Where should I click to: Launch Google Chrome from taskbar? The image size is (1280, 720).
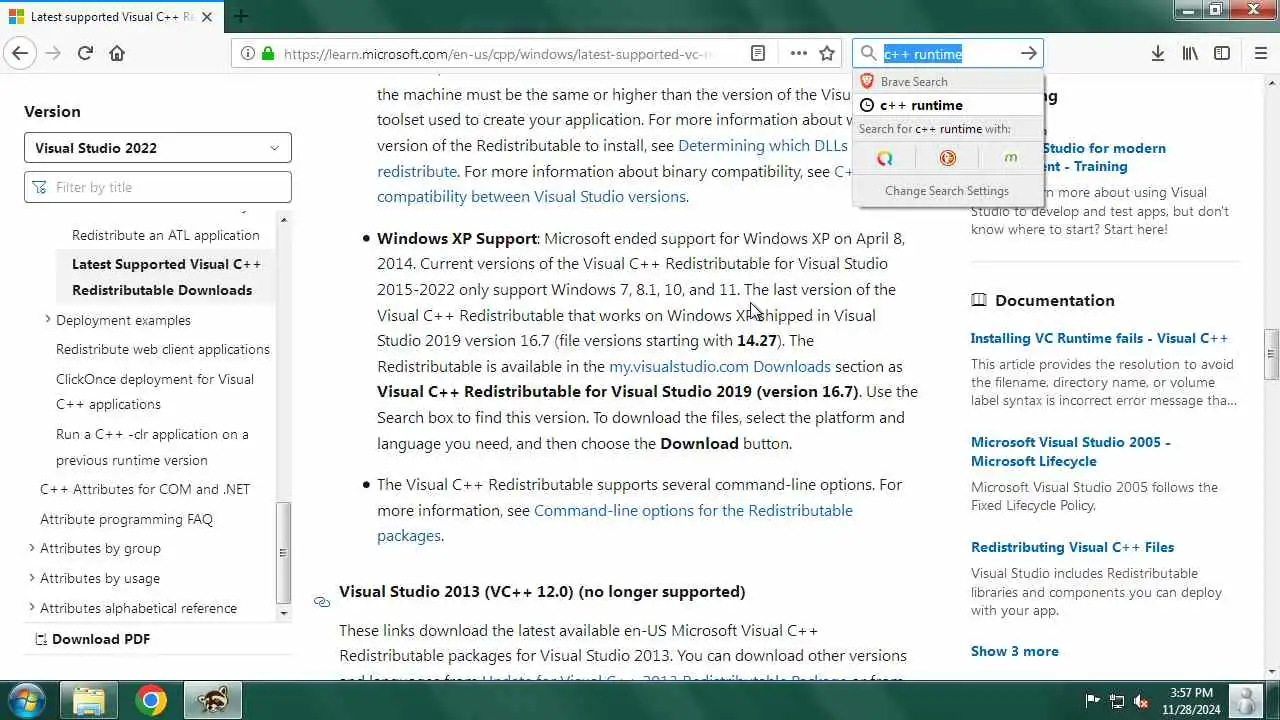coord(151,700)
